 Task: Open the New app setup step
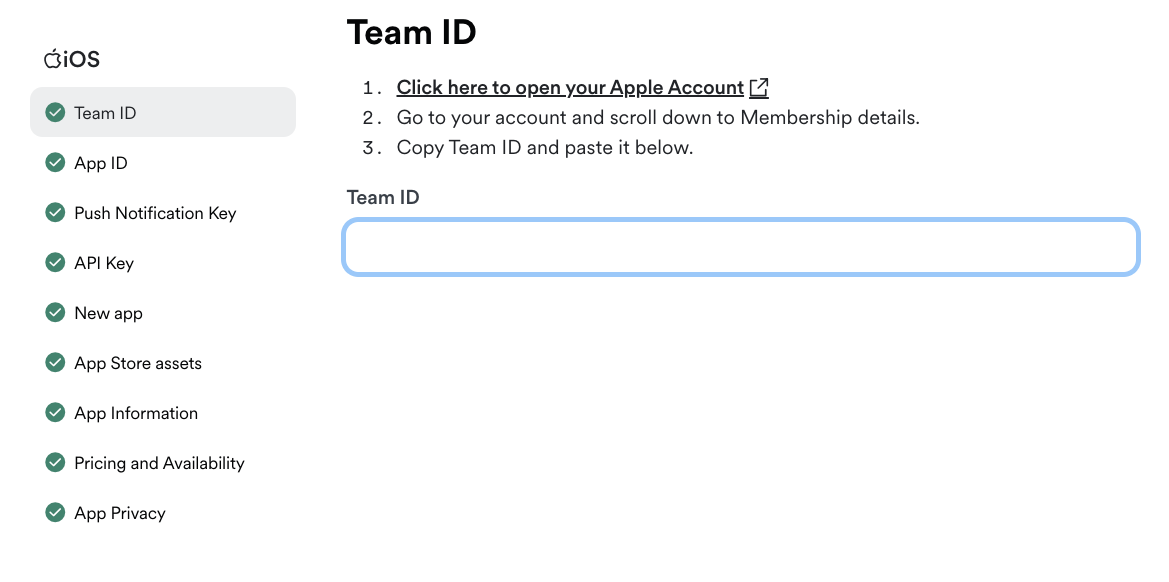[110, 312]
